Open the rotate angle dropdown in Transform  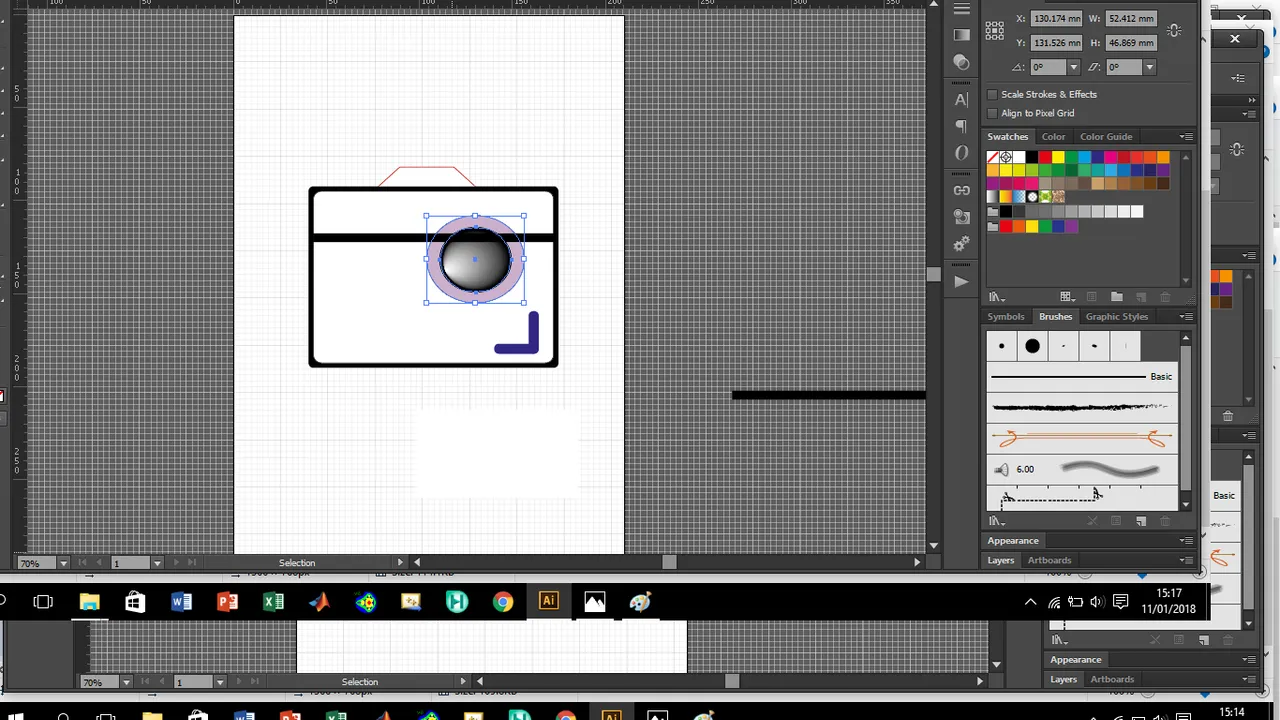click(1073, 67)
